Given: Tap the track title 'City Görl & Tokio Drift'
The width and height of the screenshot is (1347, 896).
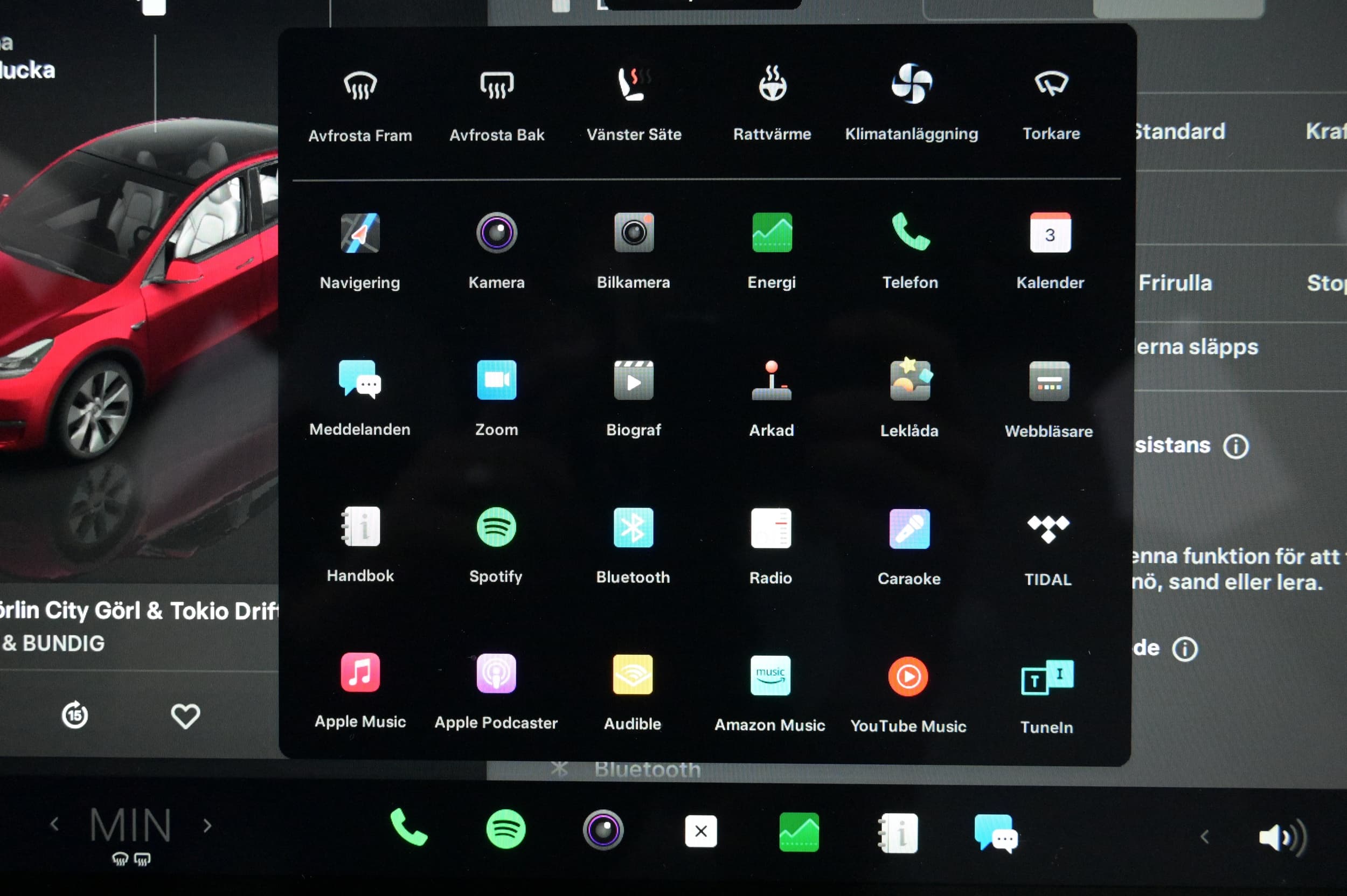Looking at the screenshot, I should point(162,611).
